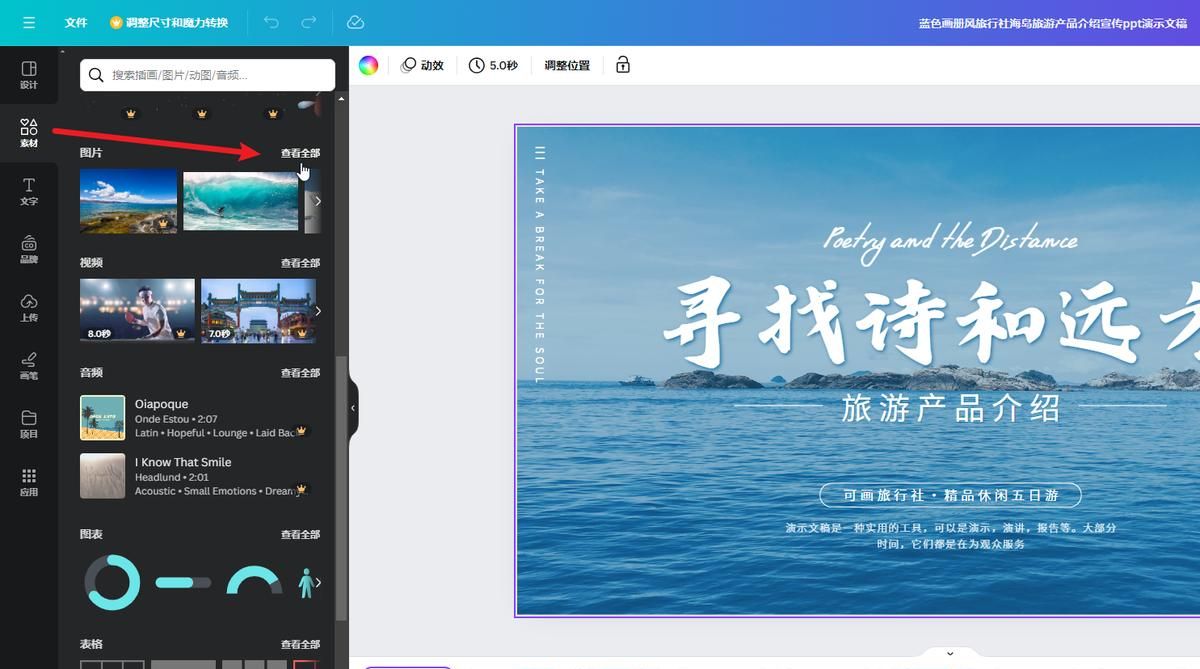
Task: Insert the person pictogram chart
Action: pyautogui.click(x=306, y=582)
